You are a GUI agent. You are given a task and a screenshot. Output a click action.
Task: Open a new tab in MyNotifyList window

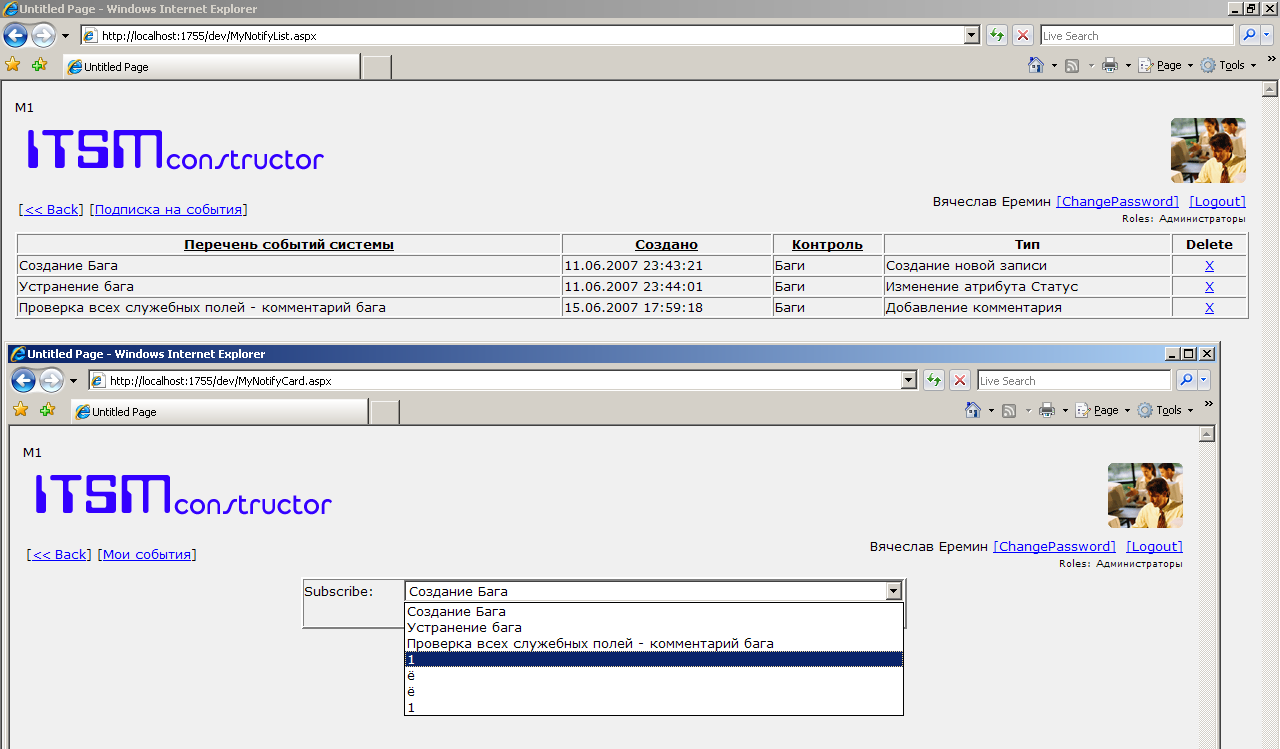(x=376, y=67)
